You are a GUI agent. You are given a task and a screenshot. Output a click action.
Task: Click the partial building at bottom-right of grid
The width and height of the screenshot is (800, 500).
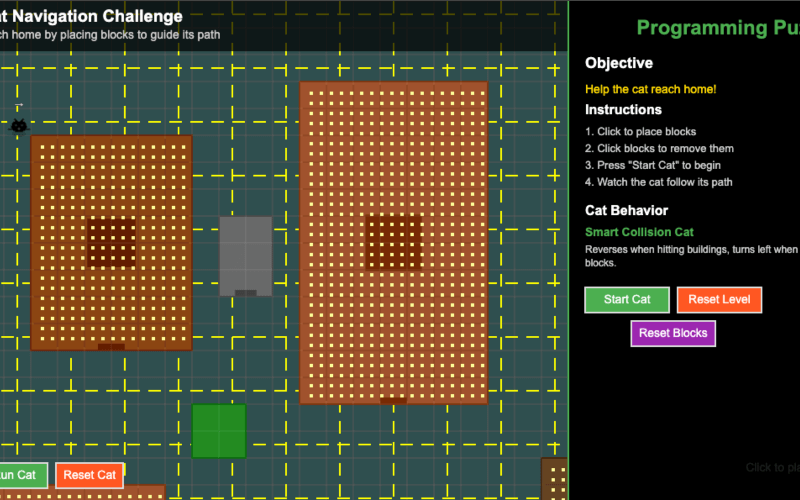tap(555, 479)
